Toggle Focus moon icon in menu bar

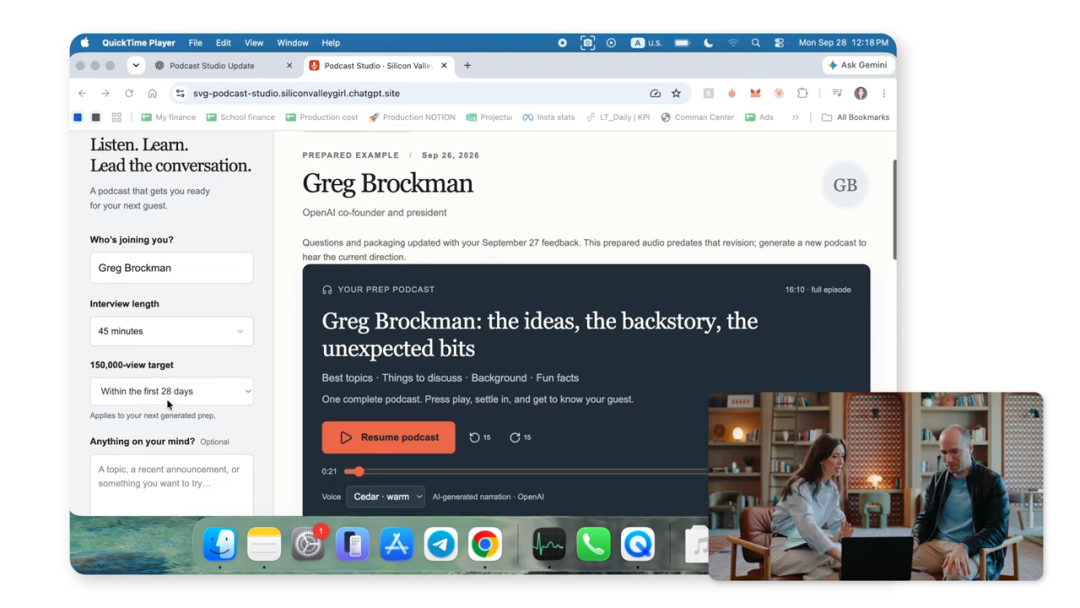pyautogui.click(x=708, y=43)
